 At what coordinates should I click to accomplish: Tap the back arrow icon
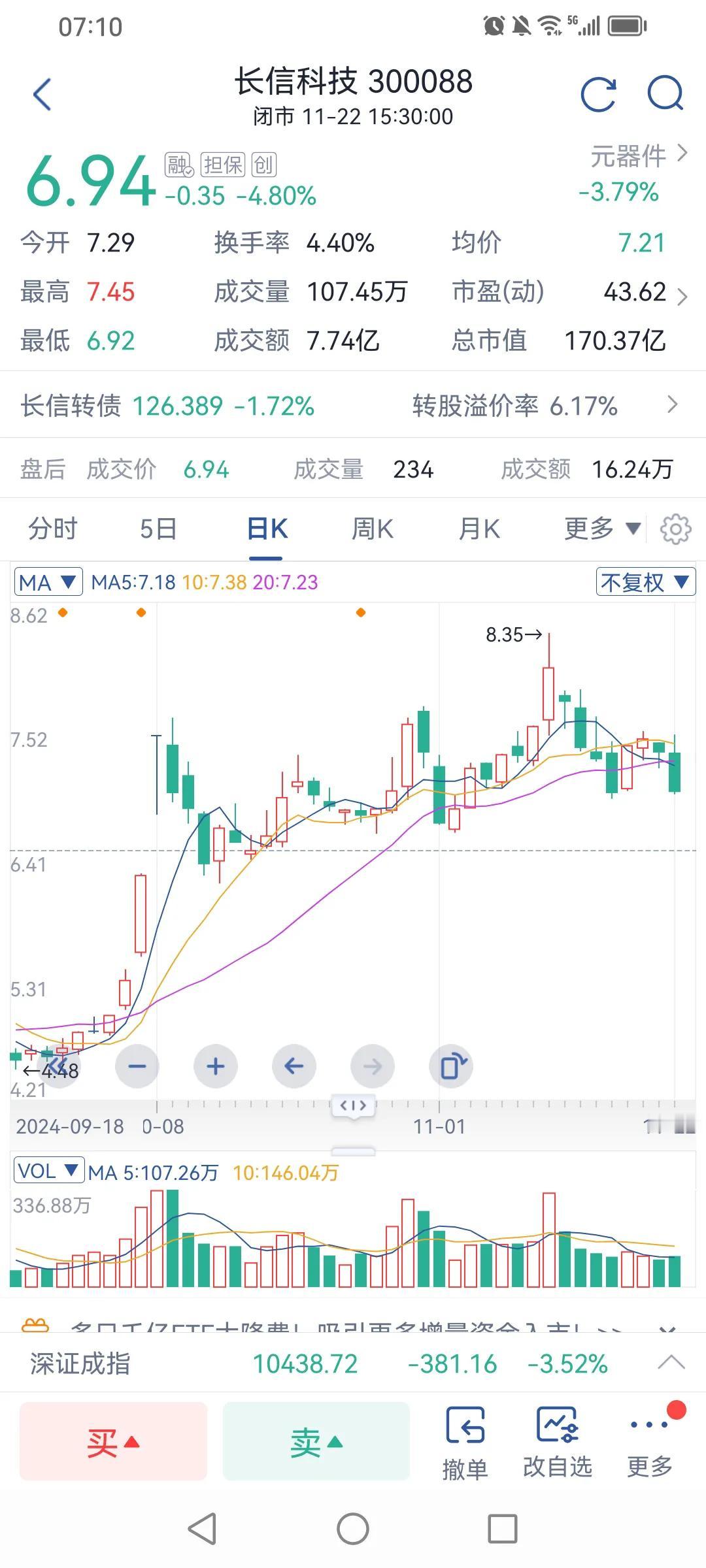42,95
